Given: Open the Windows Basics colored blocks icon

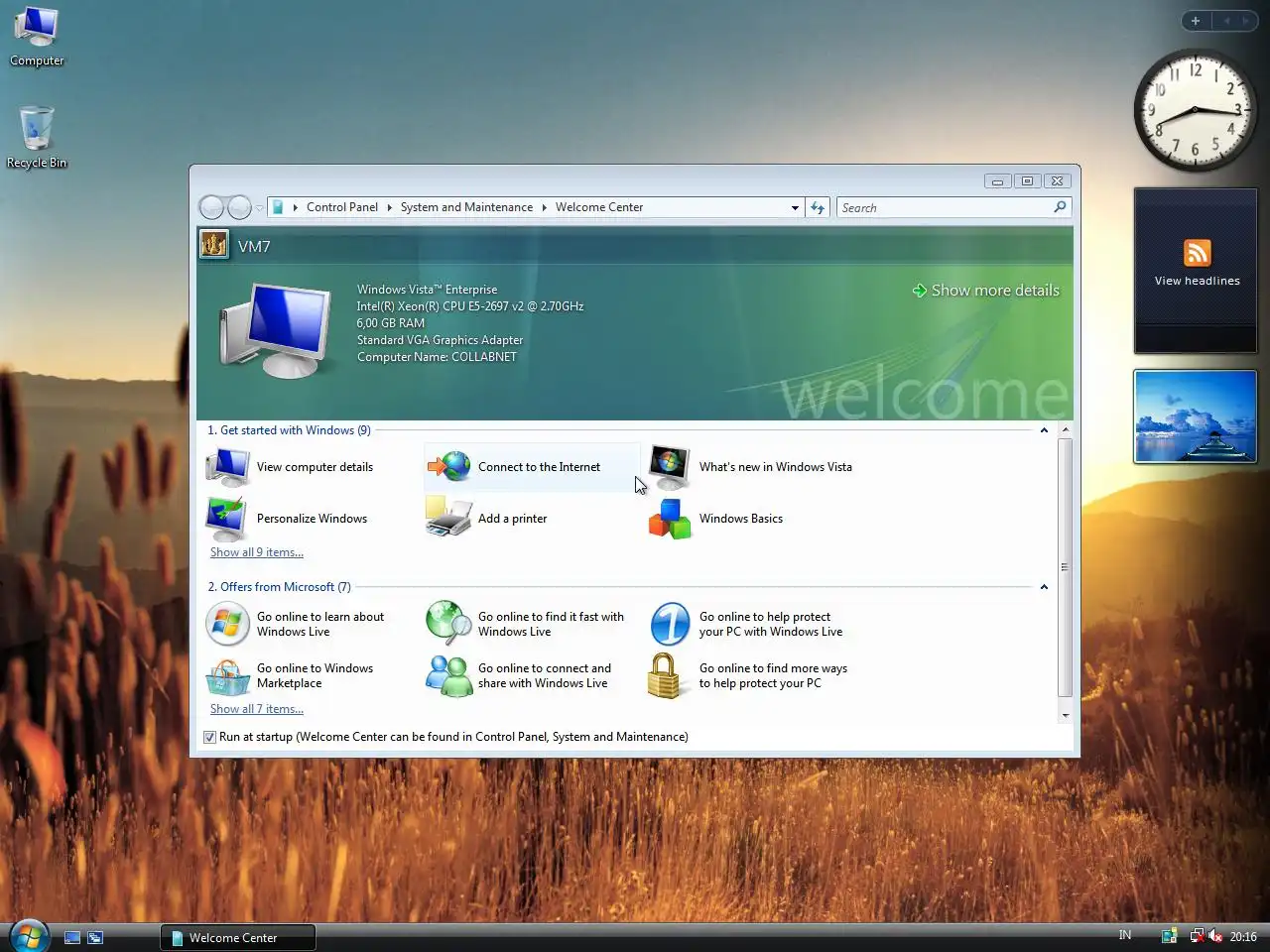Looking at the screenshot, I should tap(670, 519).
